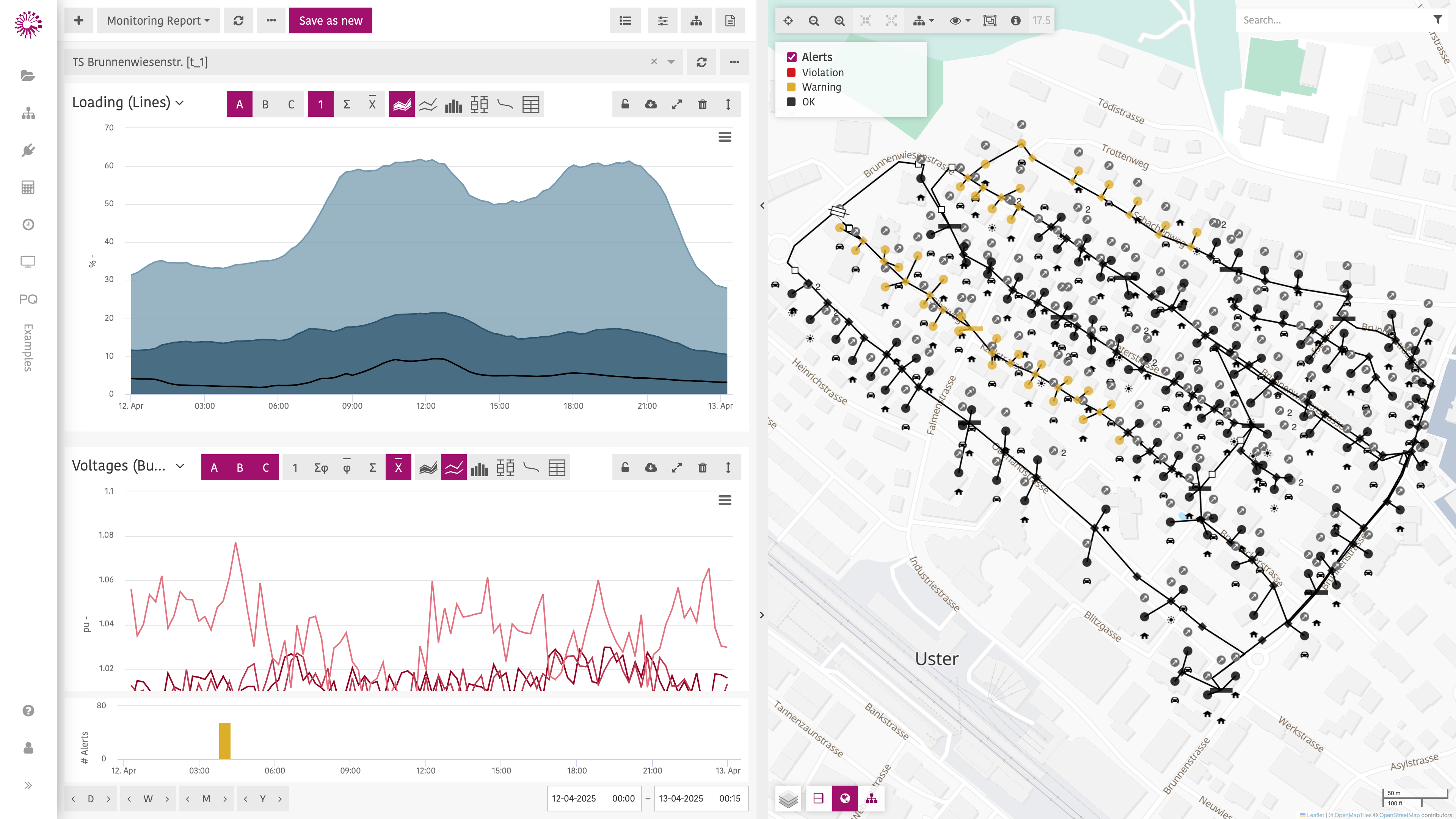Click the plus add button in top toolbar
Image resolution: width=1456 pixels, height=819 pixels.
click(78, 20)
